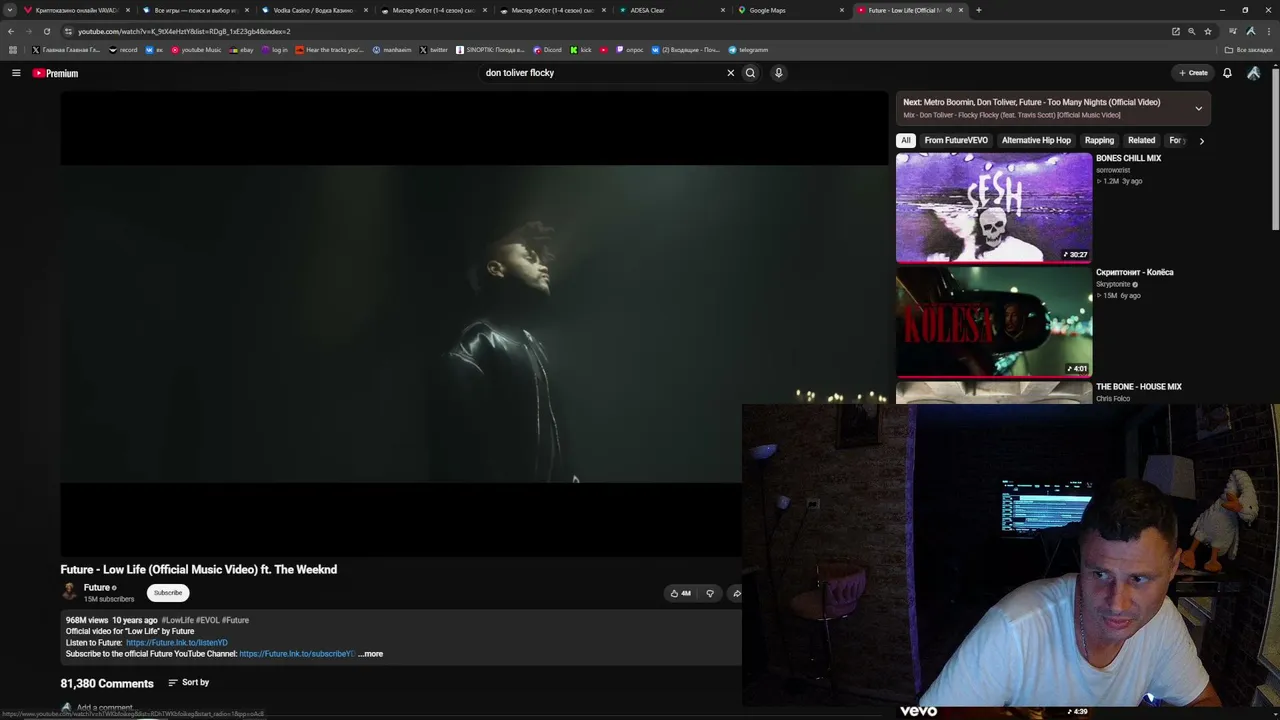Open a new browser tab
The height and width of the screenshot is (720, 1280).
point(978,10)
